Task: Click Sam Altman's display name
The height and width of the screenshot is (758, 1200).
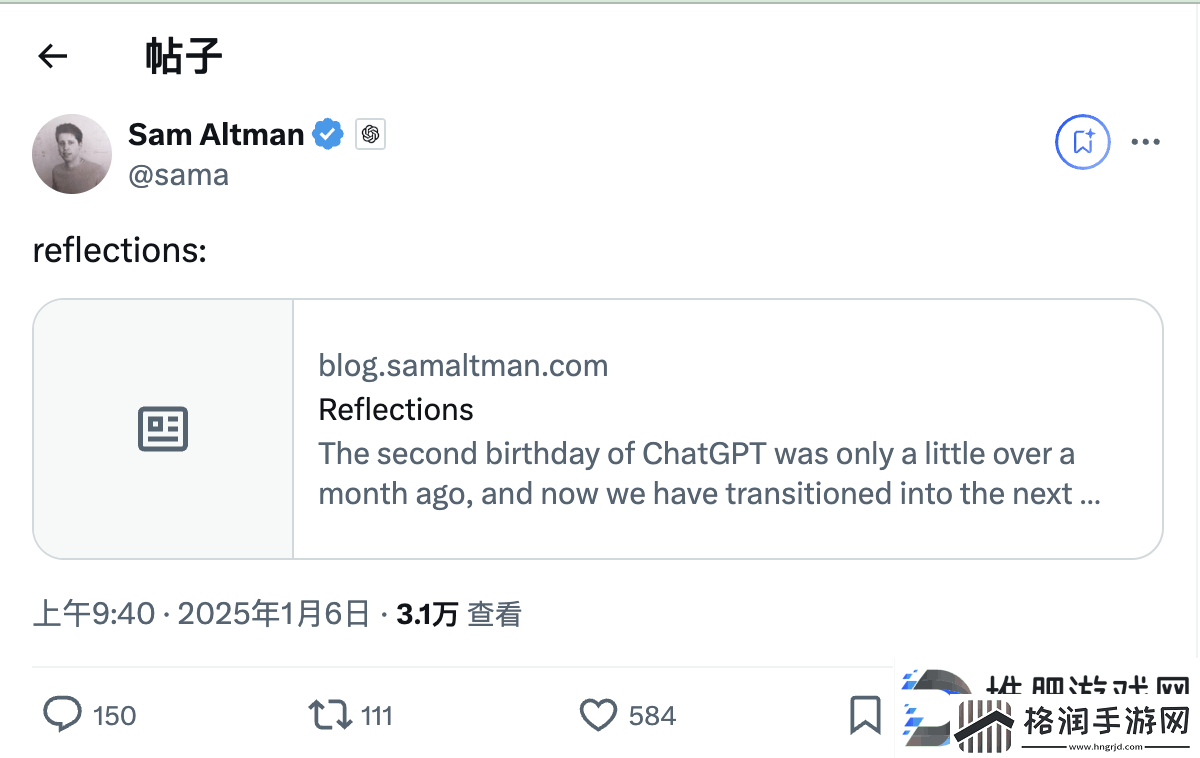Action: tap(215, 133)
